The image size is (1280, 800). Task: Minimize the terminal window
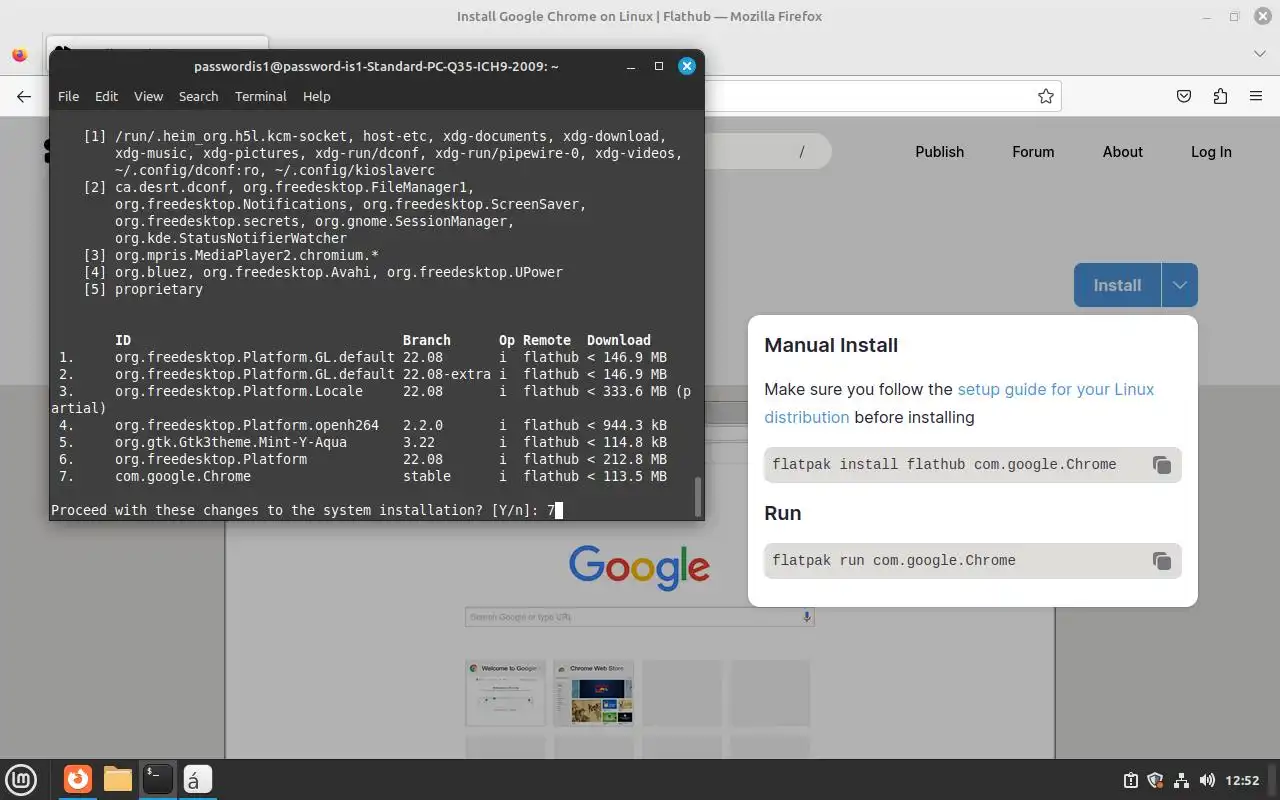click(x=631, y=66)
